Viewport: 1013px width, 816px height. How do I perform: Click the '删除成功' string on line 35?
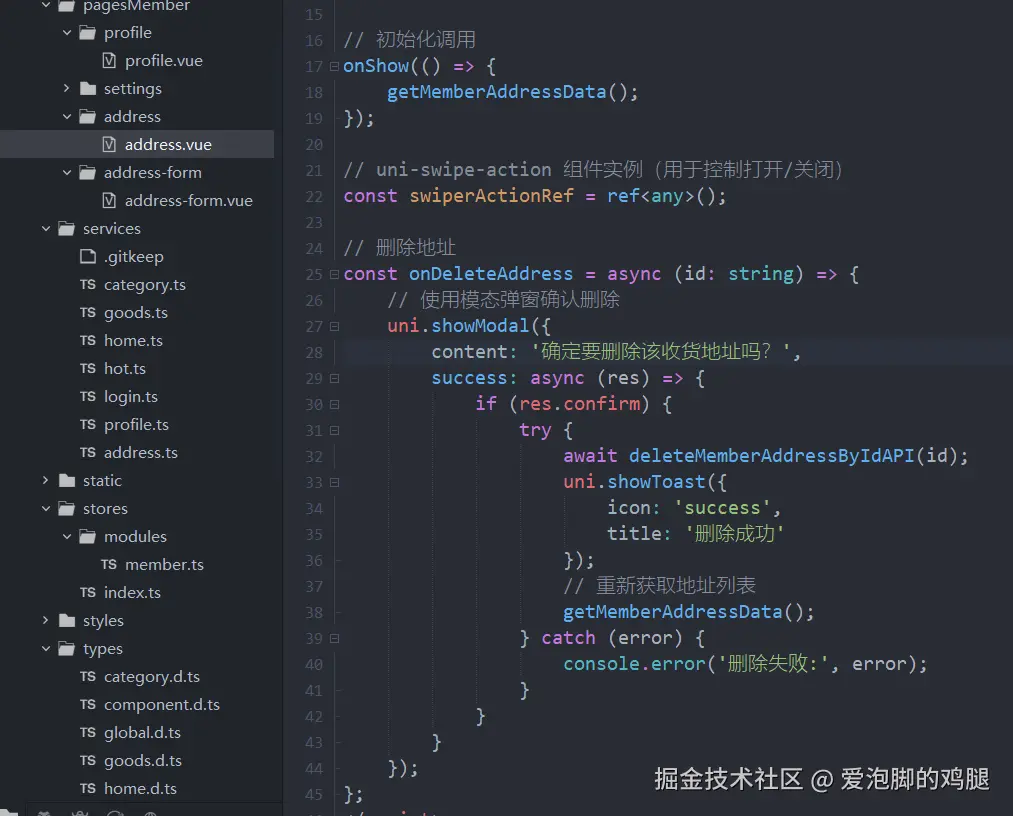tap(734, 534)
